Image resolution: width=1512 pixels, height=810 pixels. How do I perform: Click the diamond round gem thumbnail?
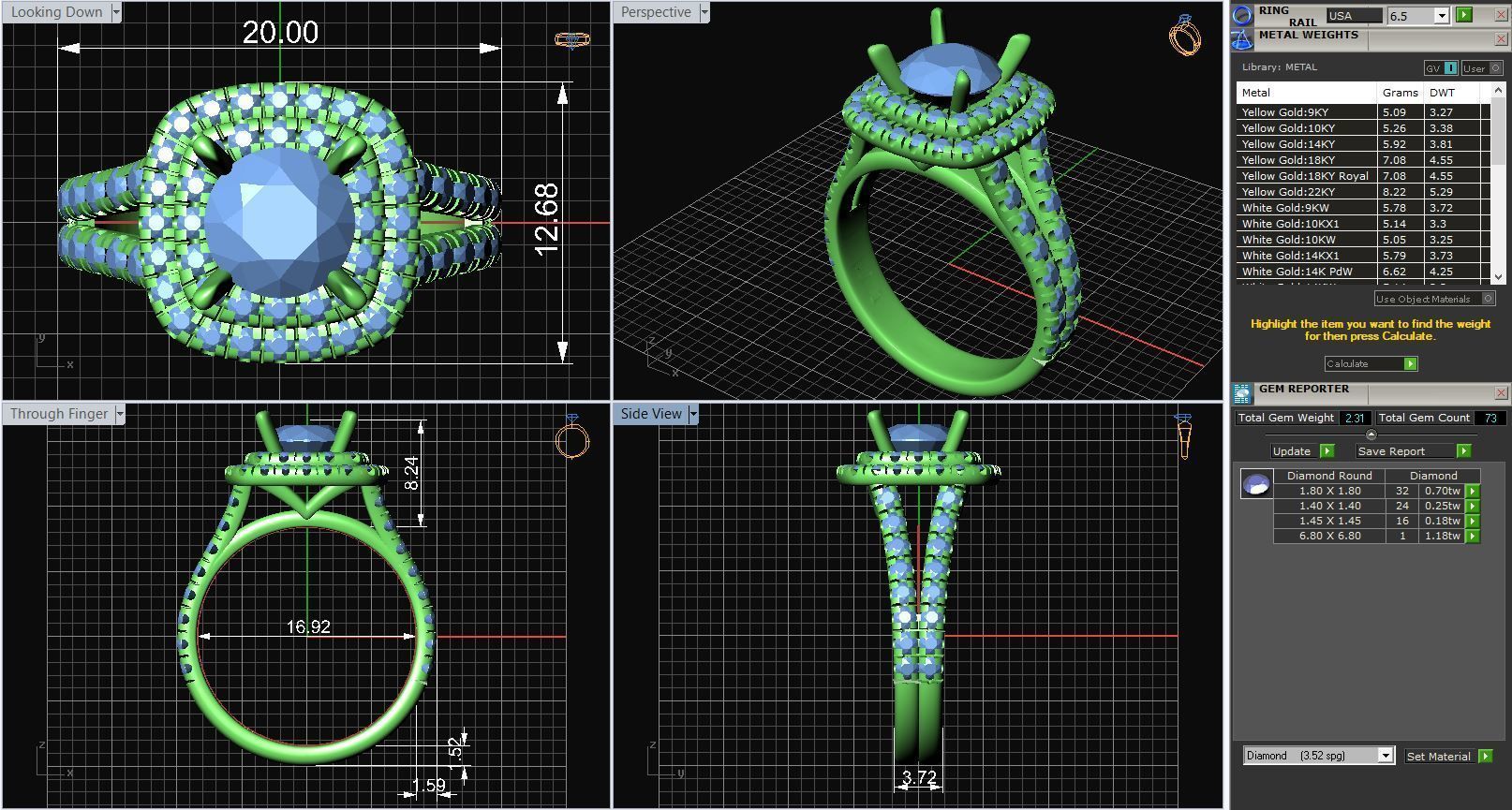pyautogui.click(x=1256, y=484)
